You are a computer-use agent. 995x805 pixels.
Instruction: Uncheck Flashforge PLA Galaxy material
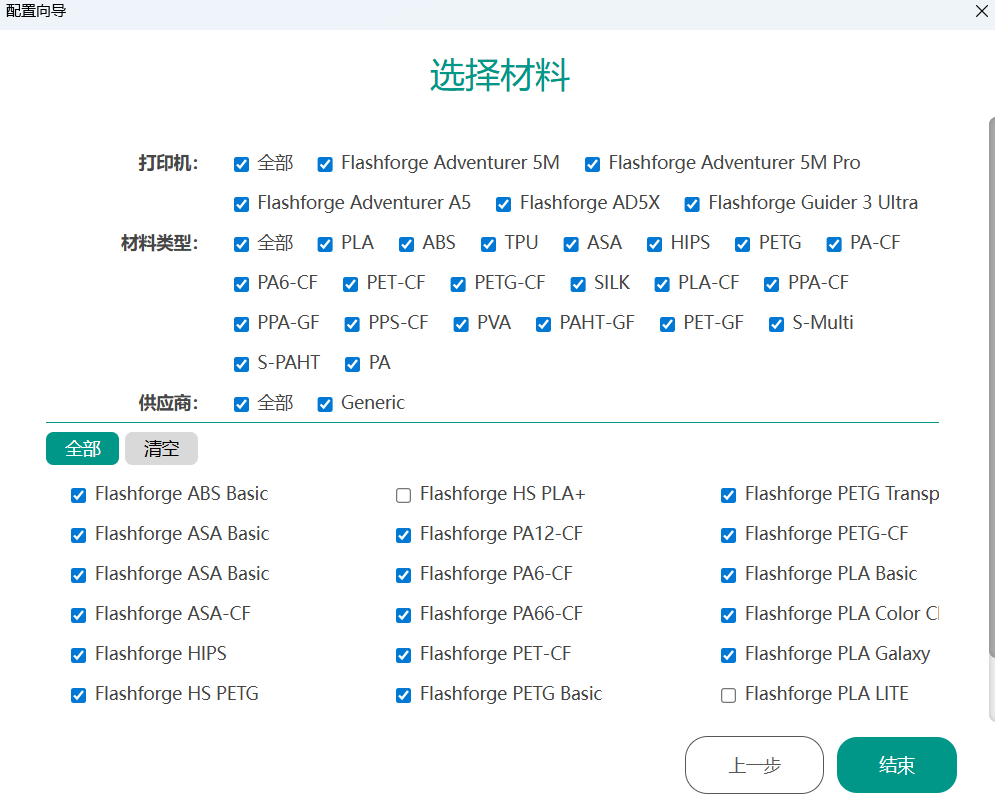(728, 655)
